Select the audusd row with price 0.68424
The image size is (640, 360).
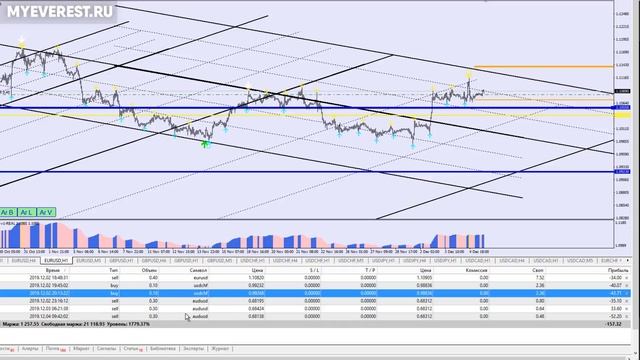coord(315,309)
